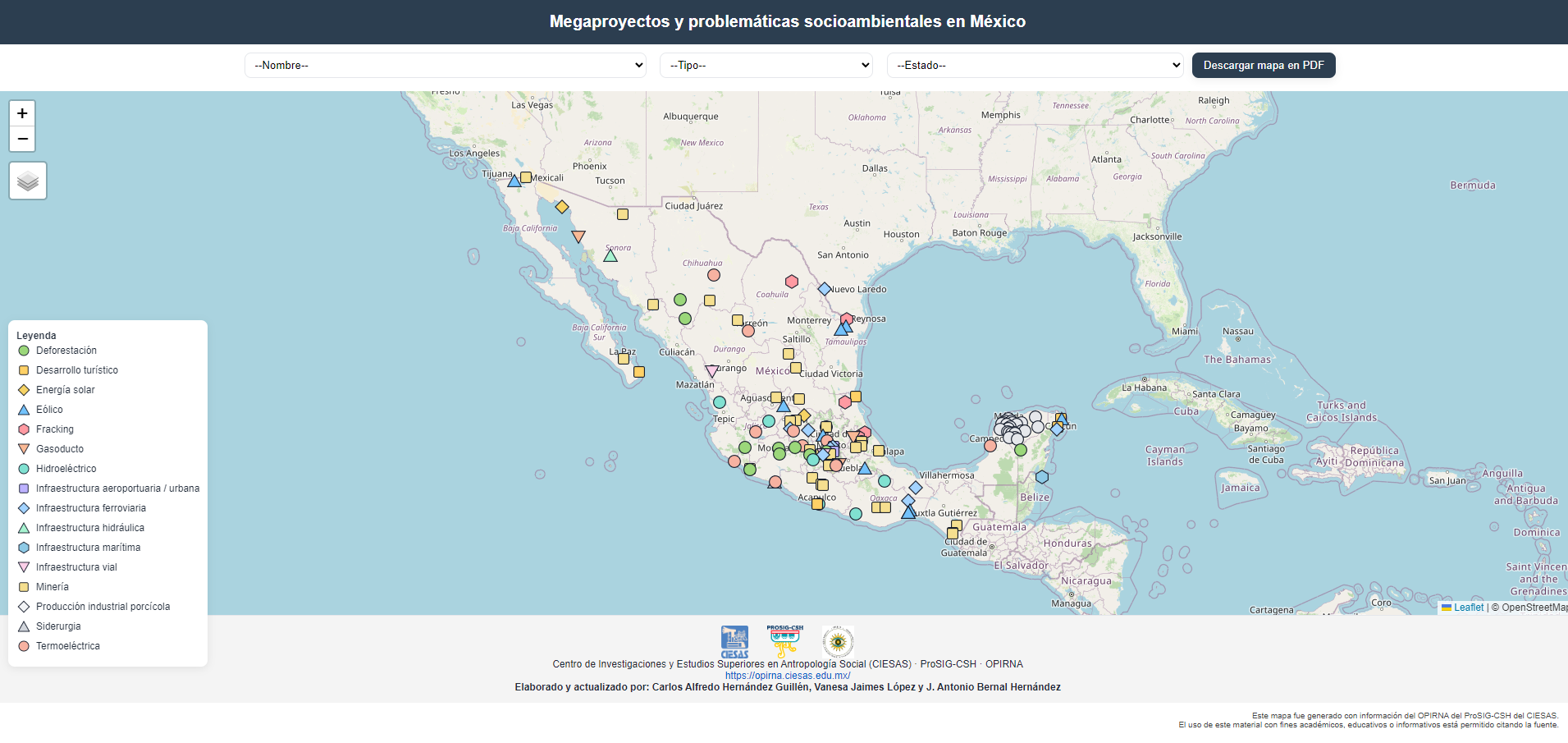1568x743 pixels.
Task: Click the yellow square marker beside Mexicali
Action: pyautogui.click(x=526, y=177)
